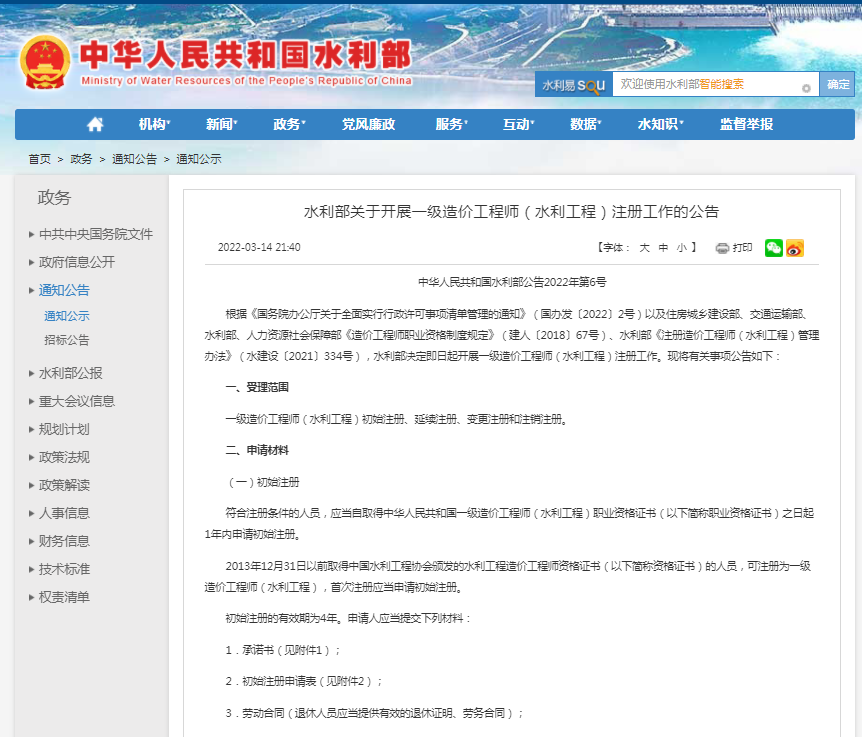Image resolution: width=862 pixels, height=737 pixels.
Task: Expand the 政务 navigation dropdown
Action: point(289,124)
